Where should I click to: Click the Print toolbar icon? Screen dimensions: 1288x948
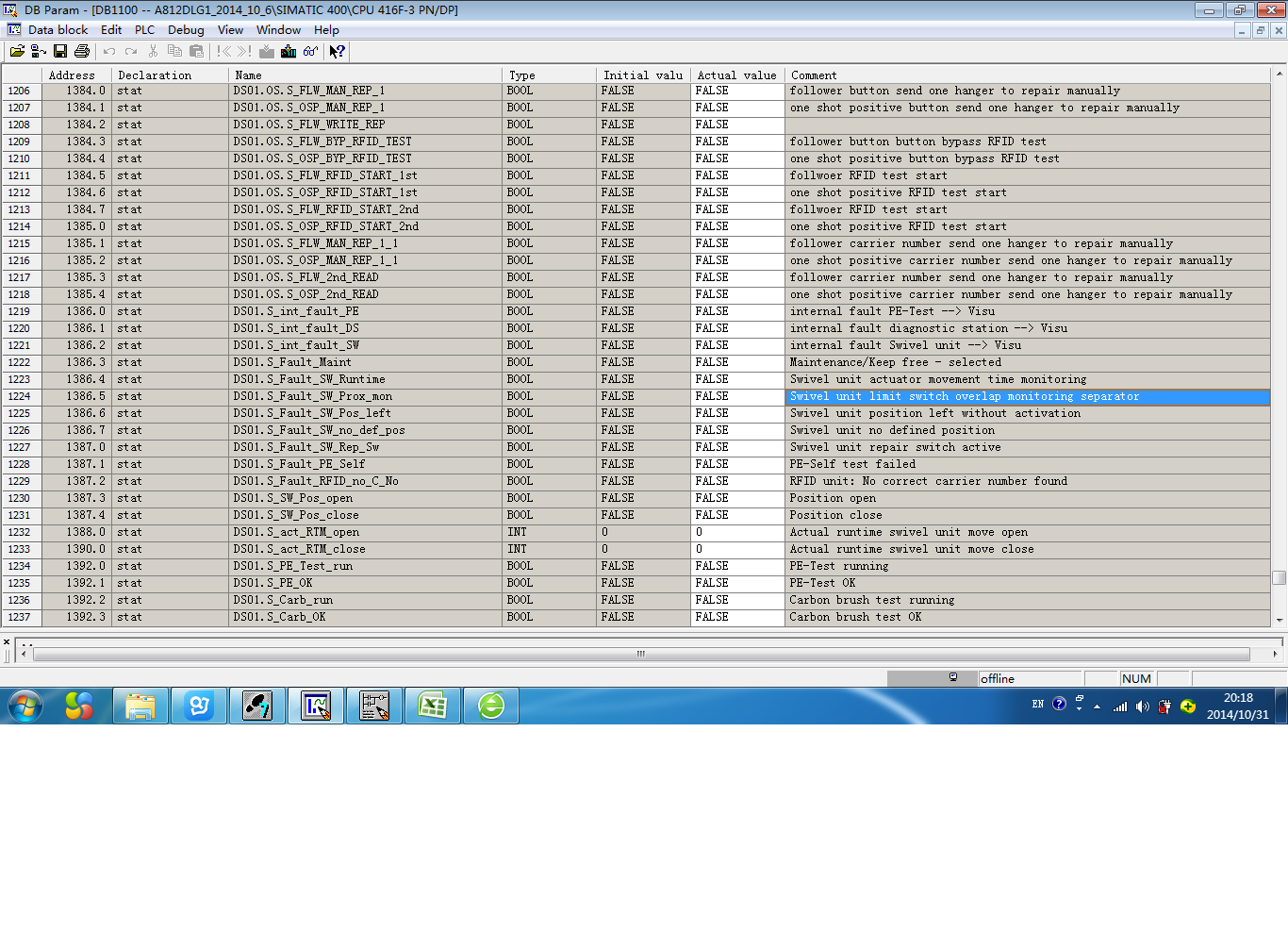[x=82, y=51]
